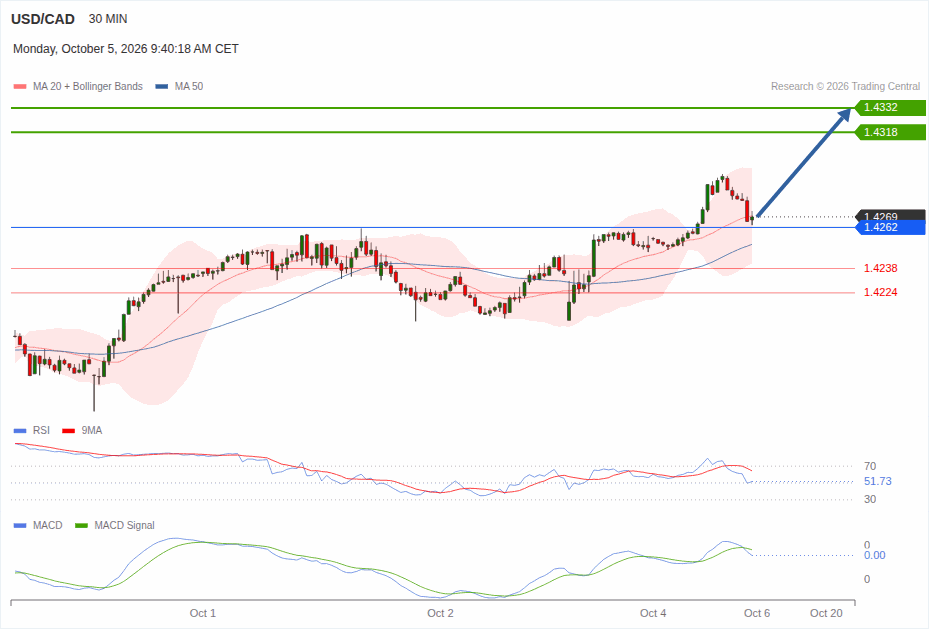Click the 1.4269 current price tag

click(x=890, y=214)
